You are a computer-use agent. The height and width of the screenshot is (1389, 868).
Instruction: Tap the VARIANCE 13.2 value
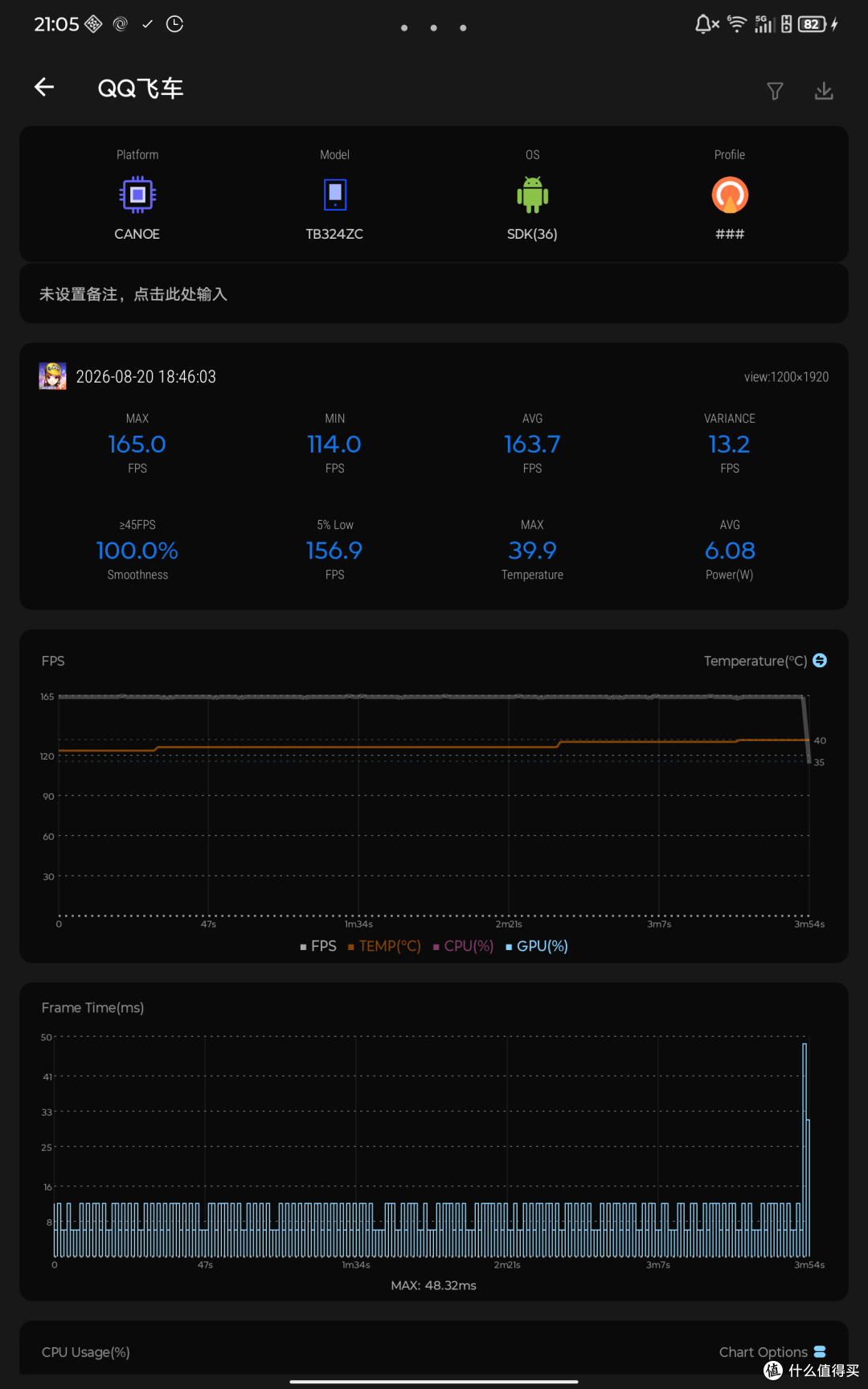click(729, 445)
